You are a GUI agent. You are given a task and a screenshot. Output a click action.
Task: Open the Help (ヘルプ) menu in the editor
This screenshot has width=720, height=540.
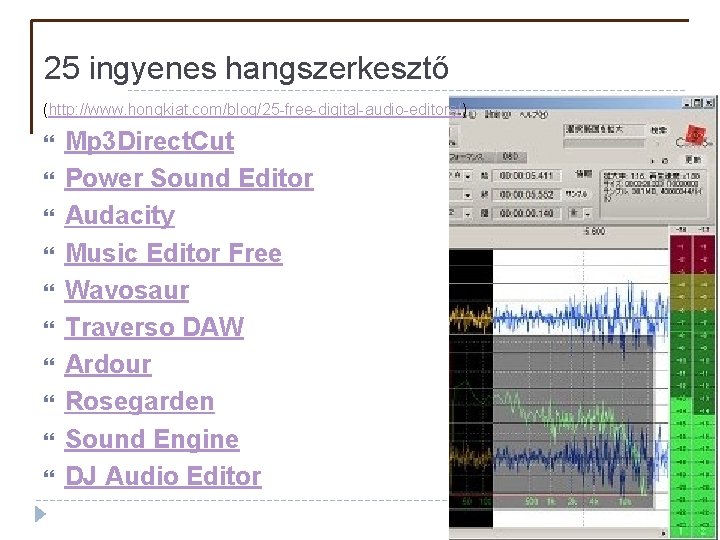[534, 114]
